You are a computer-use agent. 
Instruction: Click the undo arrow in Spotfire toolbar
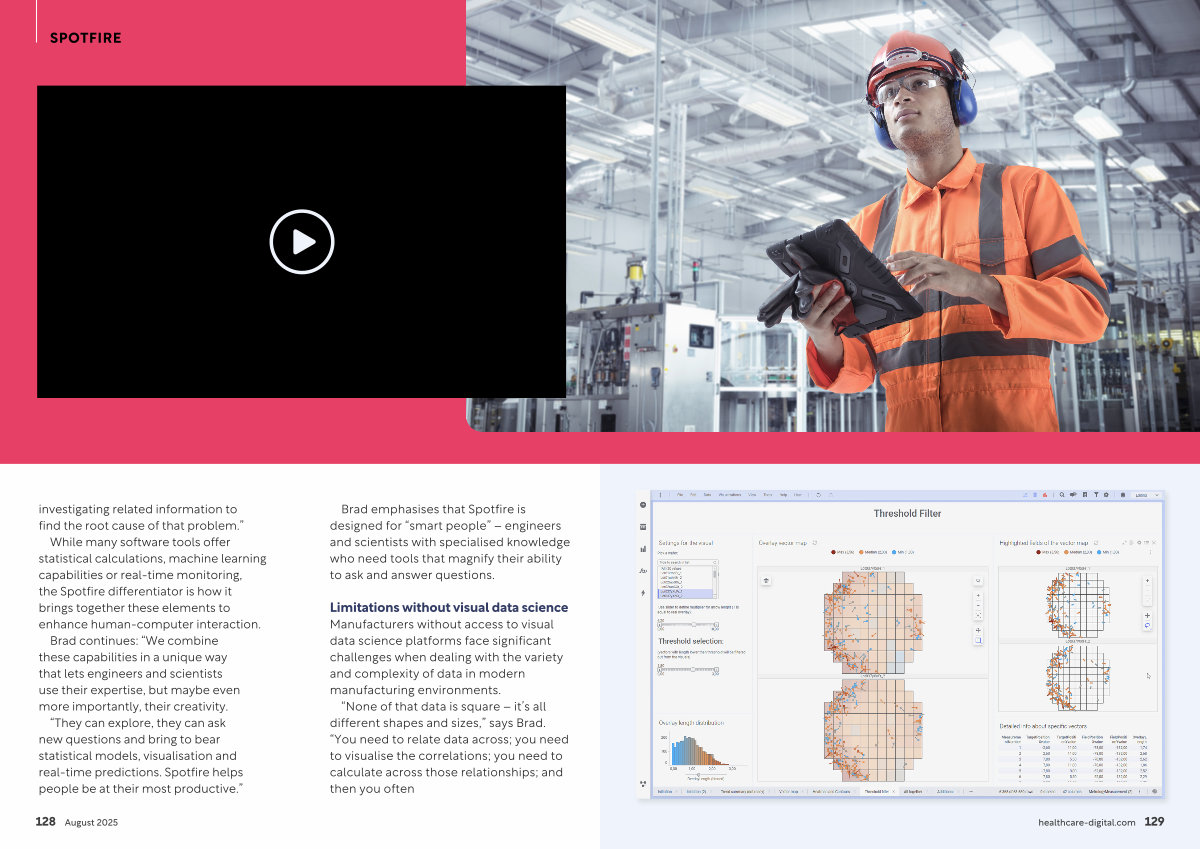point(818,494)
